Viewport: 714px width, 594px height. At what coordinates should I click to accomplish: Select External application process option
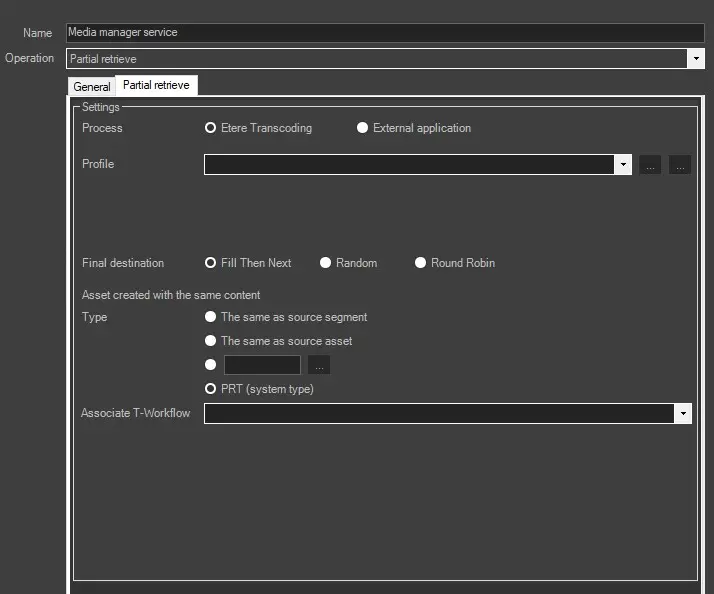363,128
